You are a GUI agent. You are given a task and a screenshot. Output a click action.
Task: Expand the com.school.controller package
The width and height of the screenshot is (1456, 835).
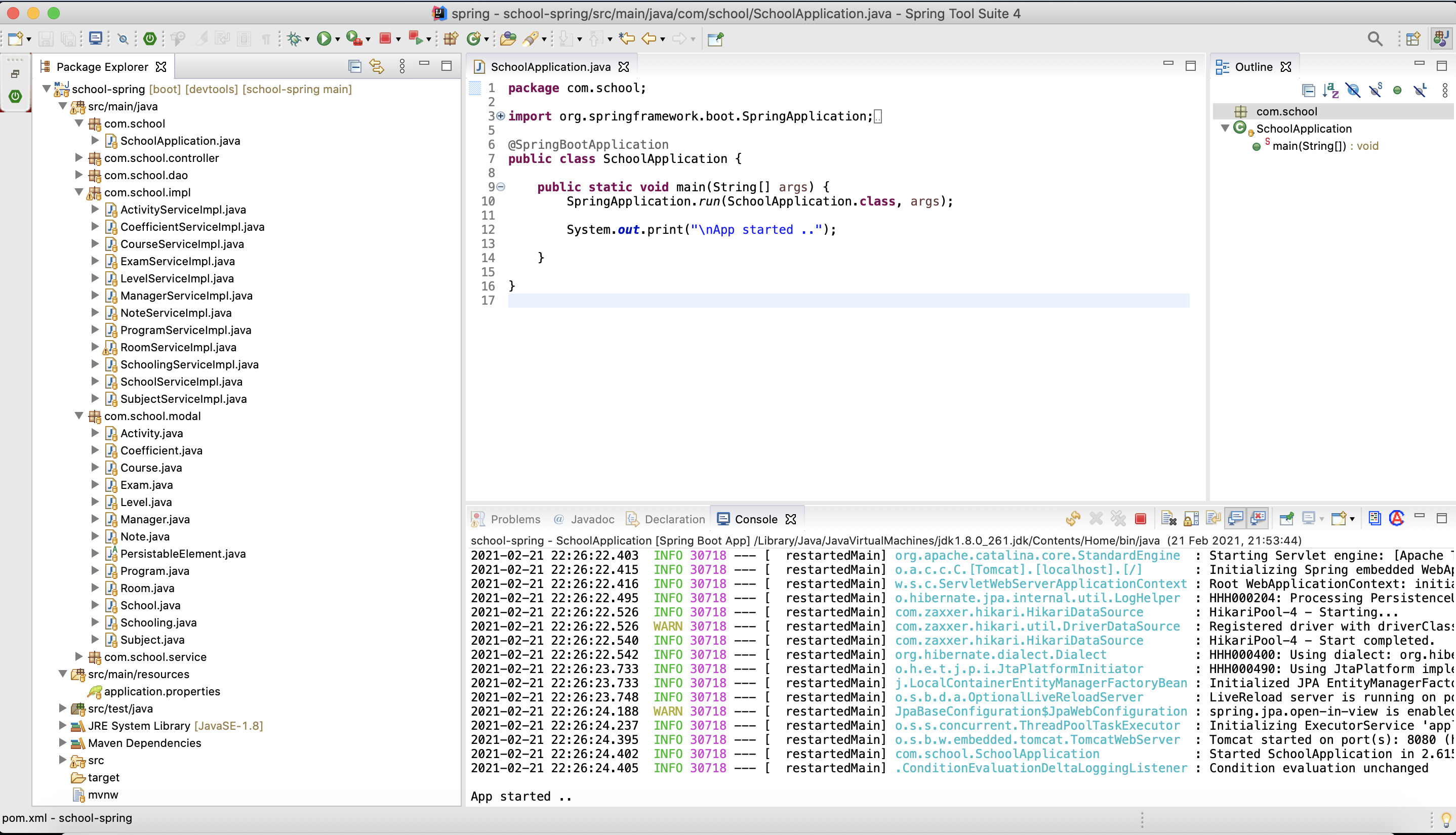click(79, 158)
